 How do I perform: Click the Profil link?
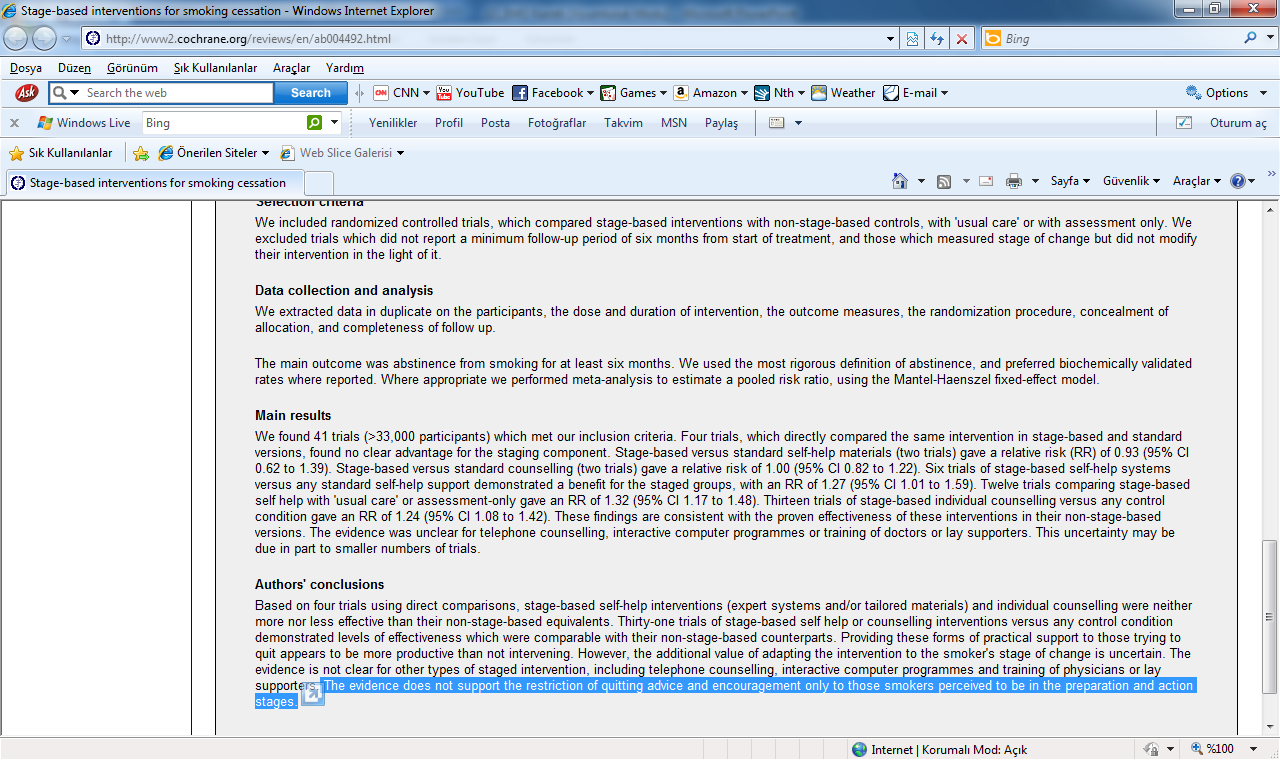(x=449, y=123)
